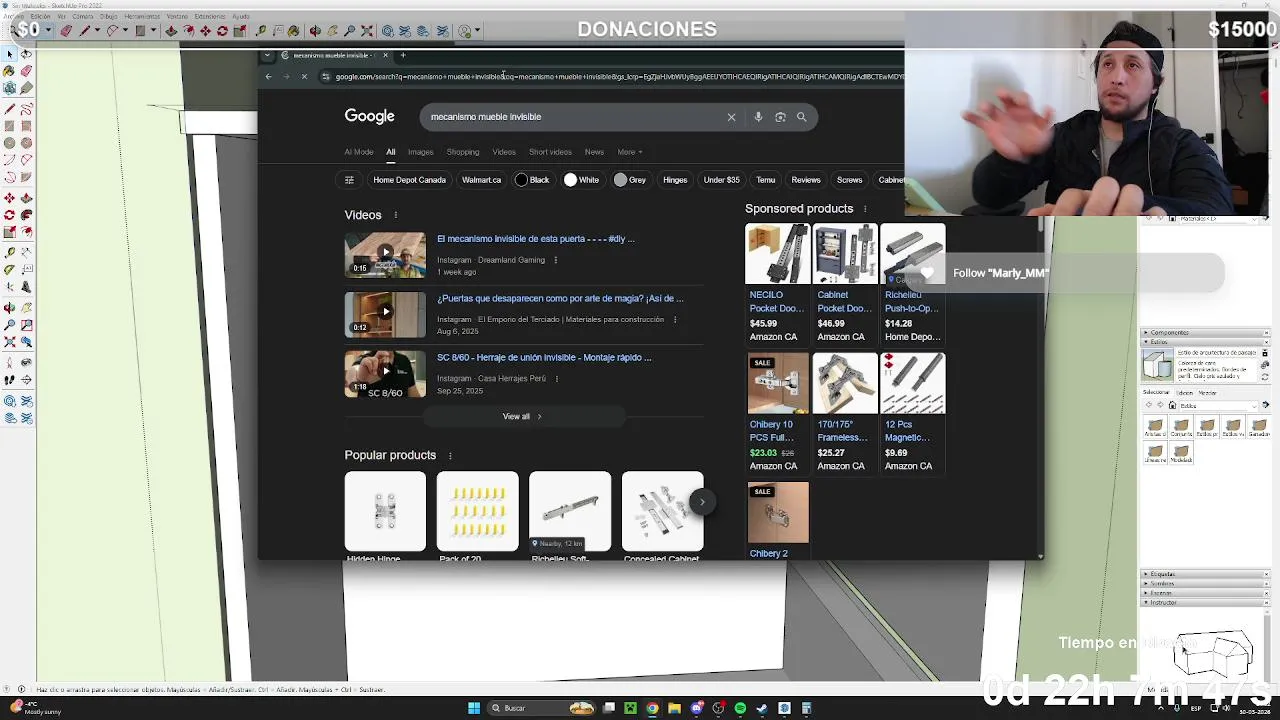The height and width of the screenshot is (720, 1280).
Task: Choose the Scale tool in top toolbar
Action: (239, 30)
